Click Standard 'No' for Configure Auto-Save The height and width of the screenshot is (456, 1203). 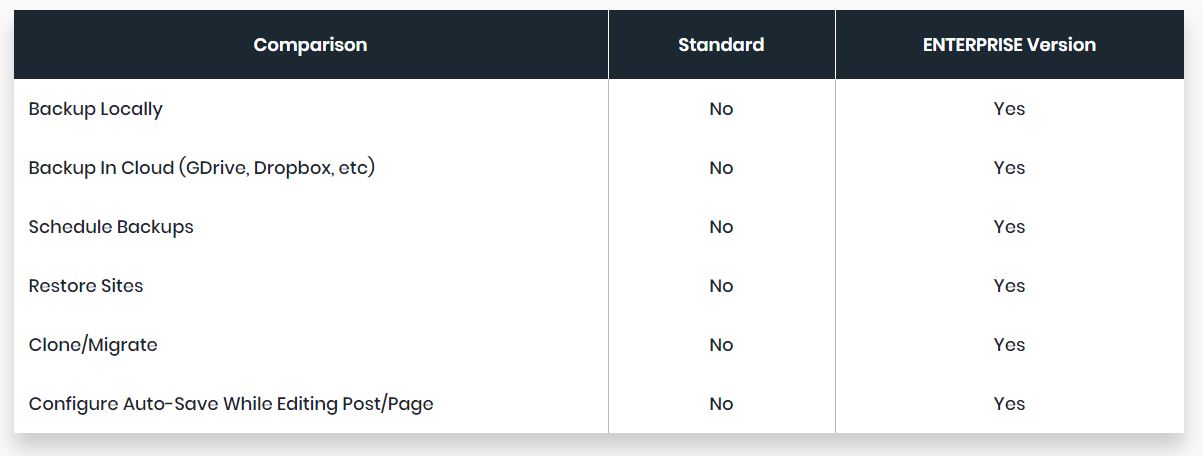point(721,404)
